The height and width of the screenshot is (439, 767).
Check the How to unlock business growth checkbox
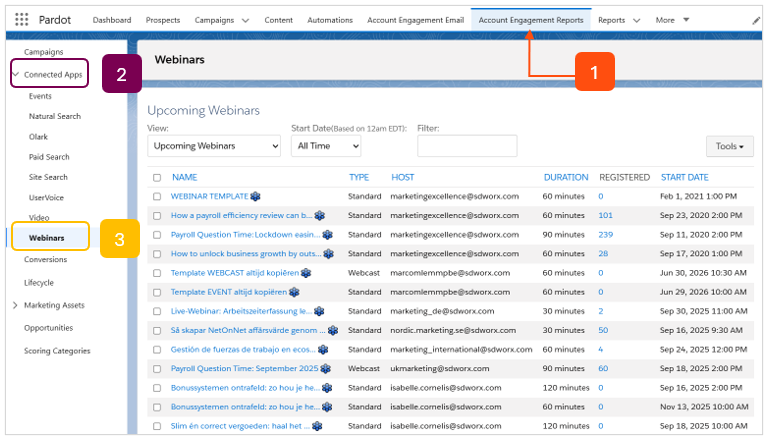pyautogui.click(x=157, y=254)
